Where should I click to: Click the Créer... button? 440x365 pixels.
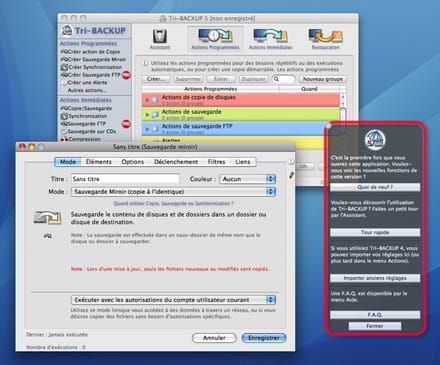tap(156, 79)
